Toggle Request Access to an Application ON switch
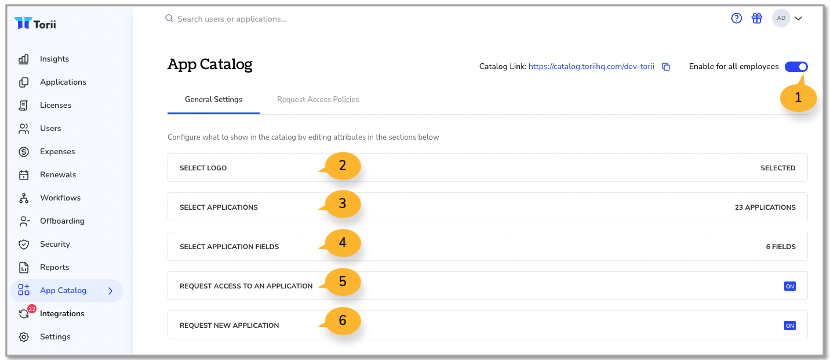This screenshot has width=830, height=360. tap(789, 286)
